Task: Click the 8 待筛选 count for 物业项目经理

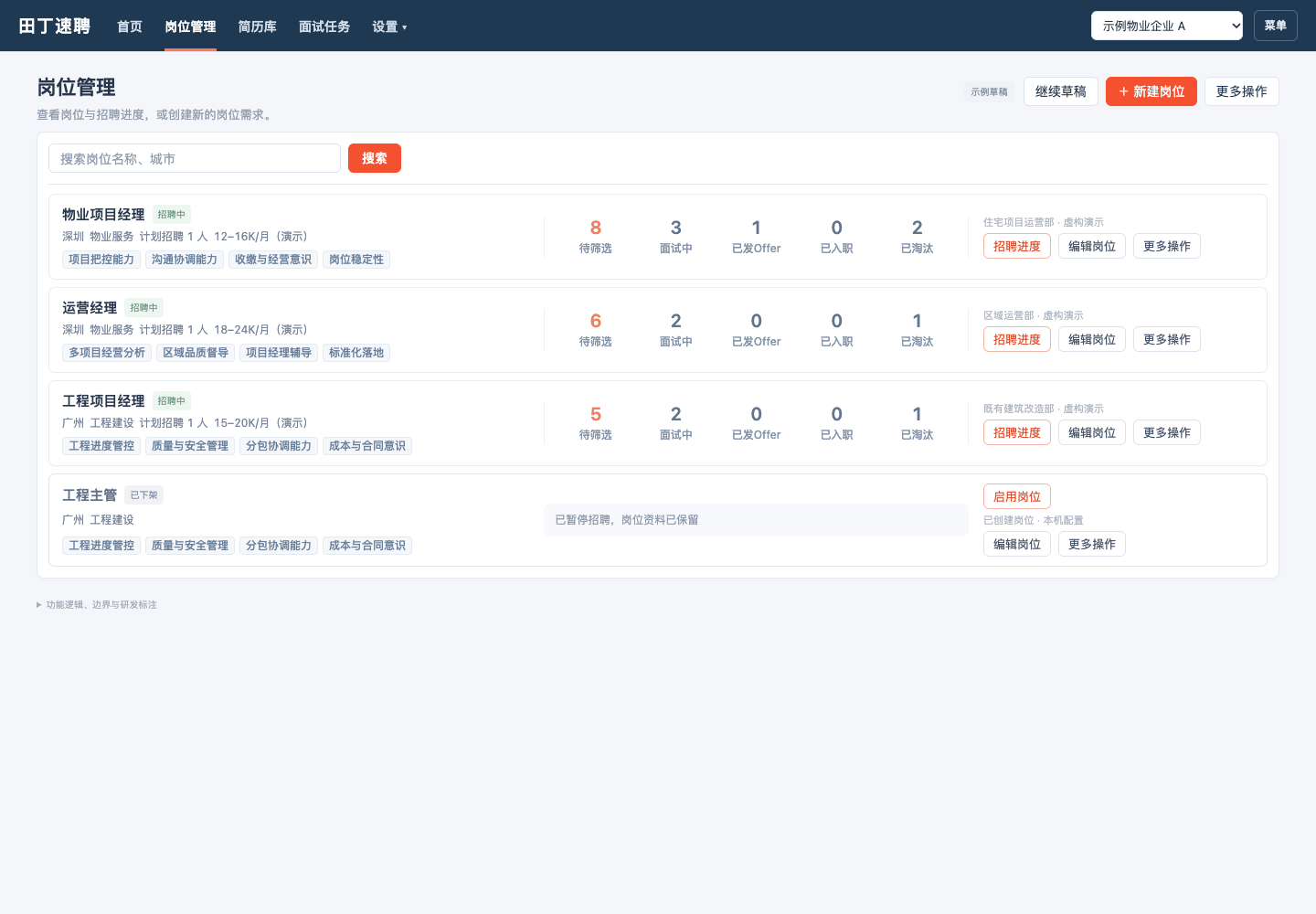Action: coord(596,236)
